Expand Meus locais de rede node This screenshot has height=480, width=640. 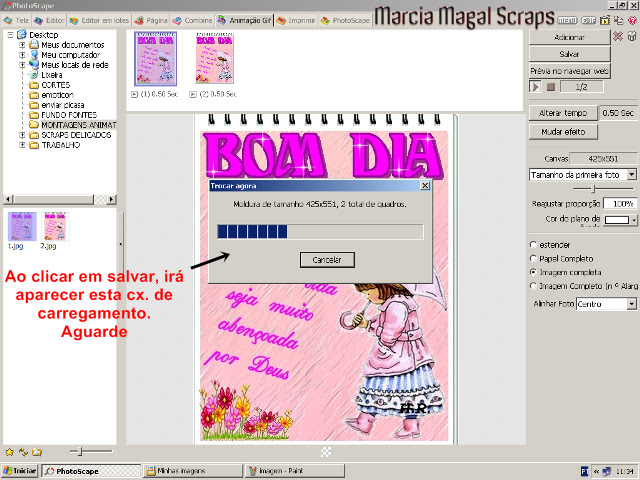coord(22,65)
